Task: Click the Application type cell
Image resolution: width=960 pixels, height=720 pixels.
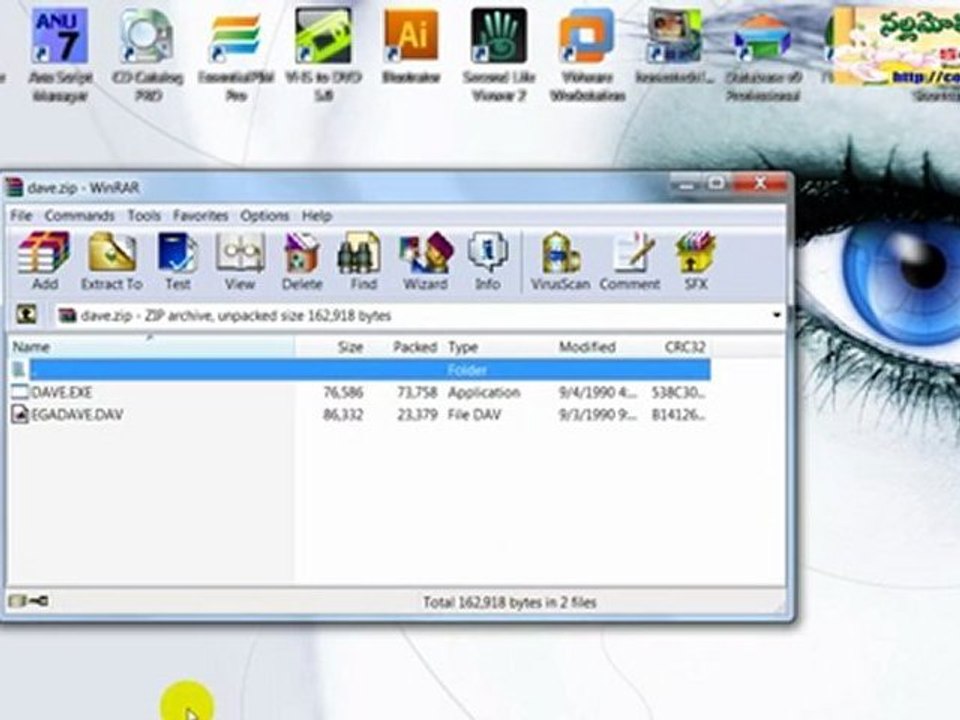Action: point(484,392)
